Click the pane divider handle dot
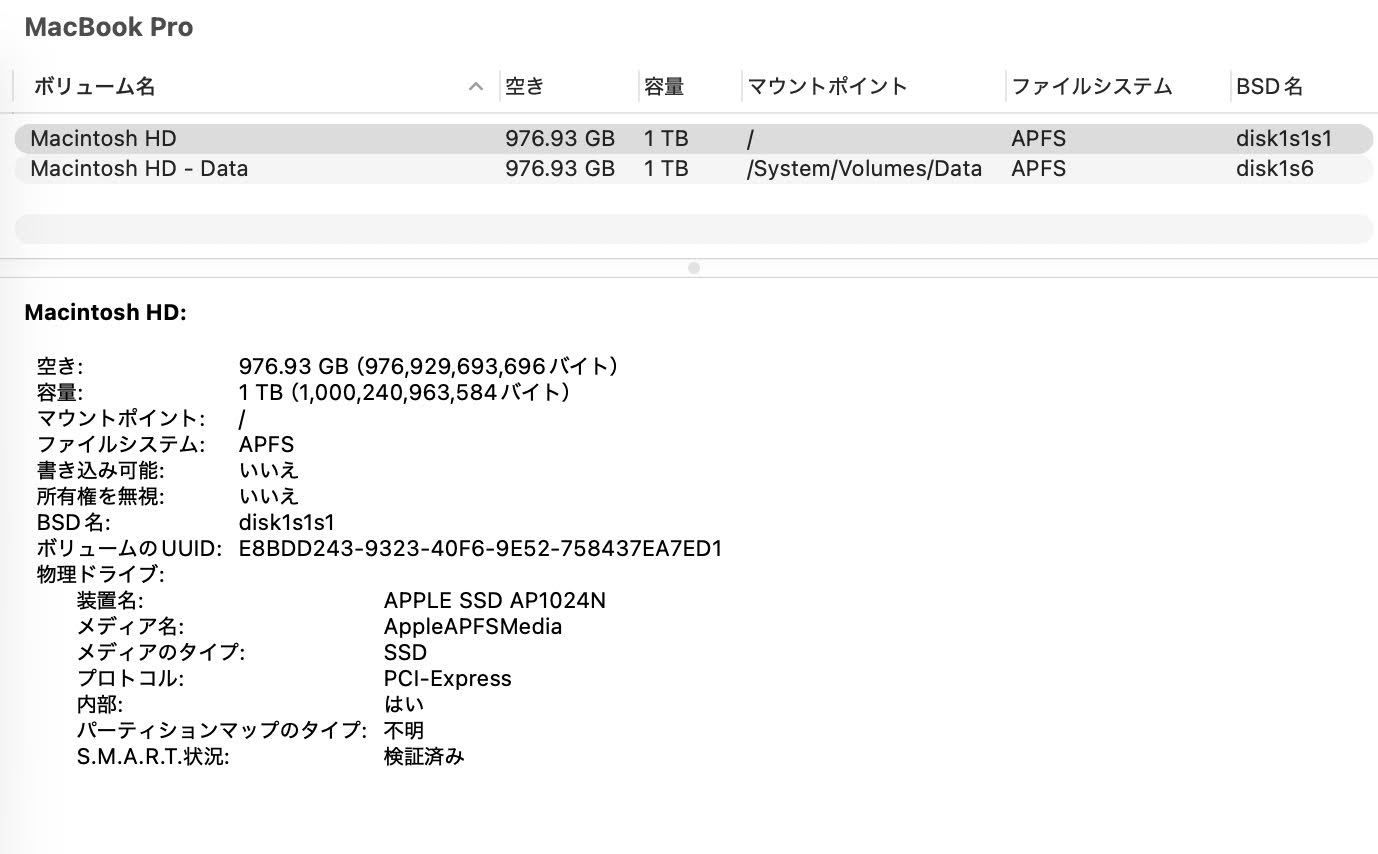 692,268
